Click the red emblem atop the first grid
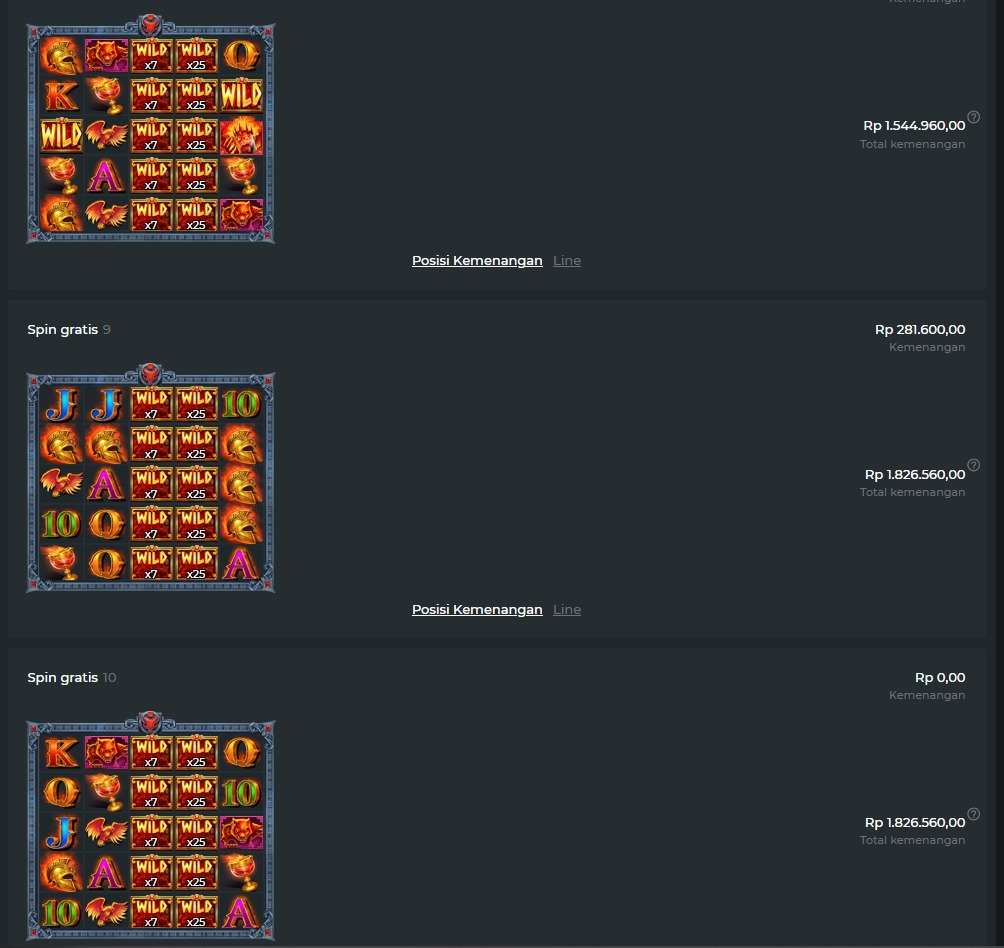The height and width of the screenshot is (948, 1004). coord(150,24)
